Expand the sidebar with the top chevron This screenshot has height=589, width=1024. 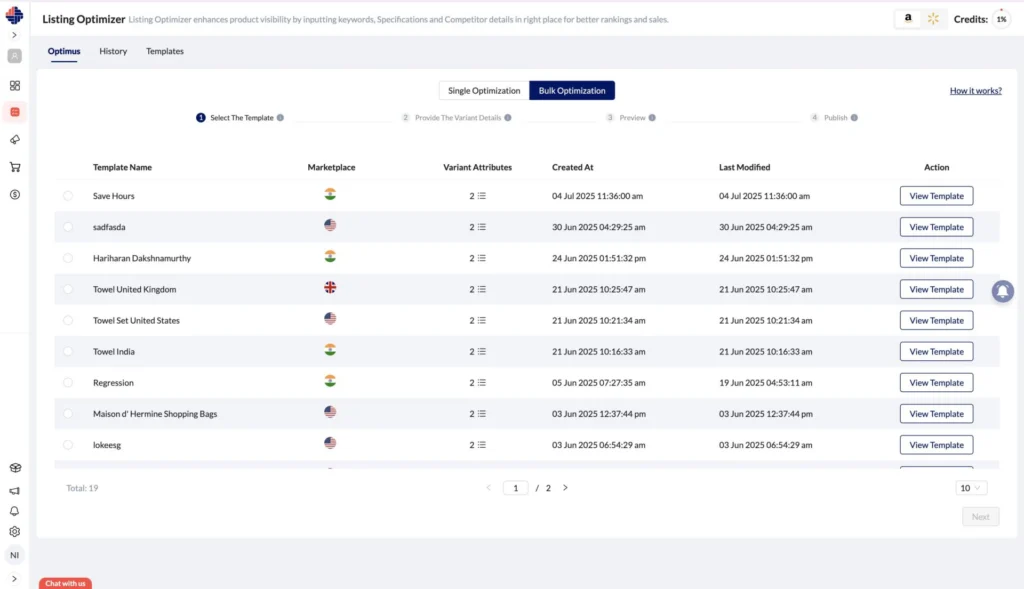coord(14,35)
